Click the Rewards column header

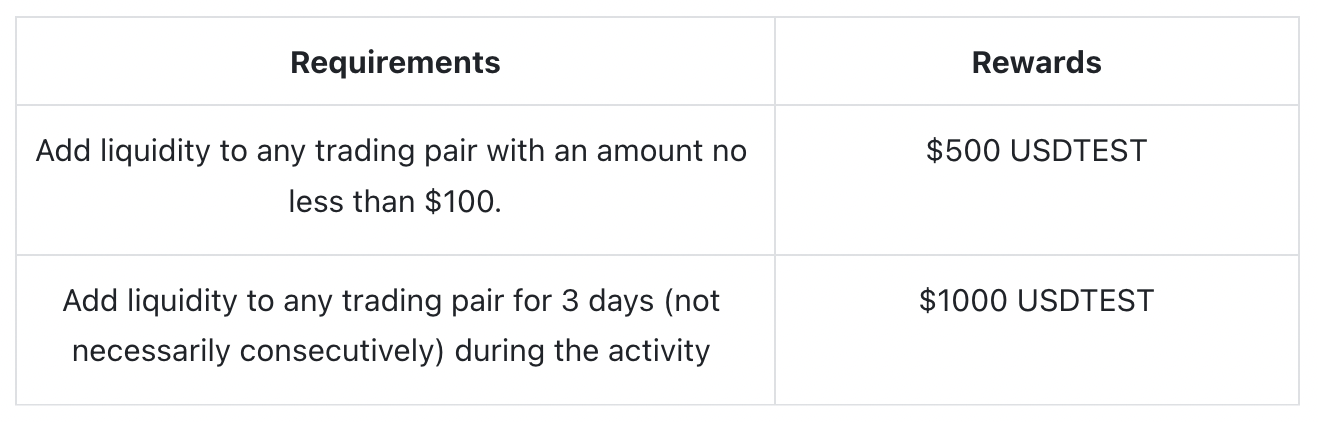pyautogui.click(x=1036, y=63)
